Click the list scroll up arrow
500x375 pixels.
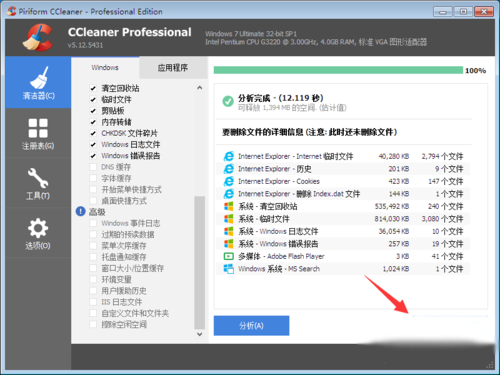(200, 88)
